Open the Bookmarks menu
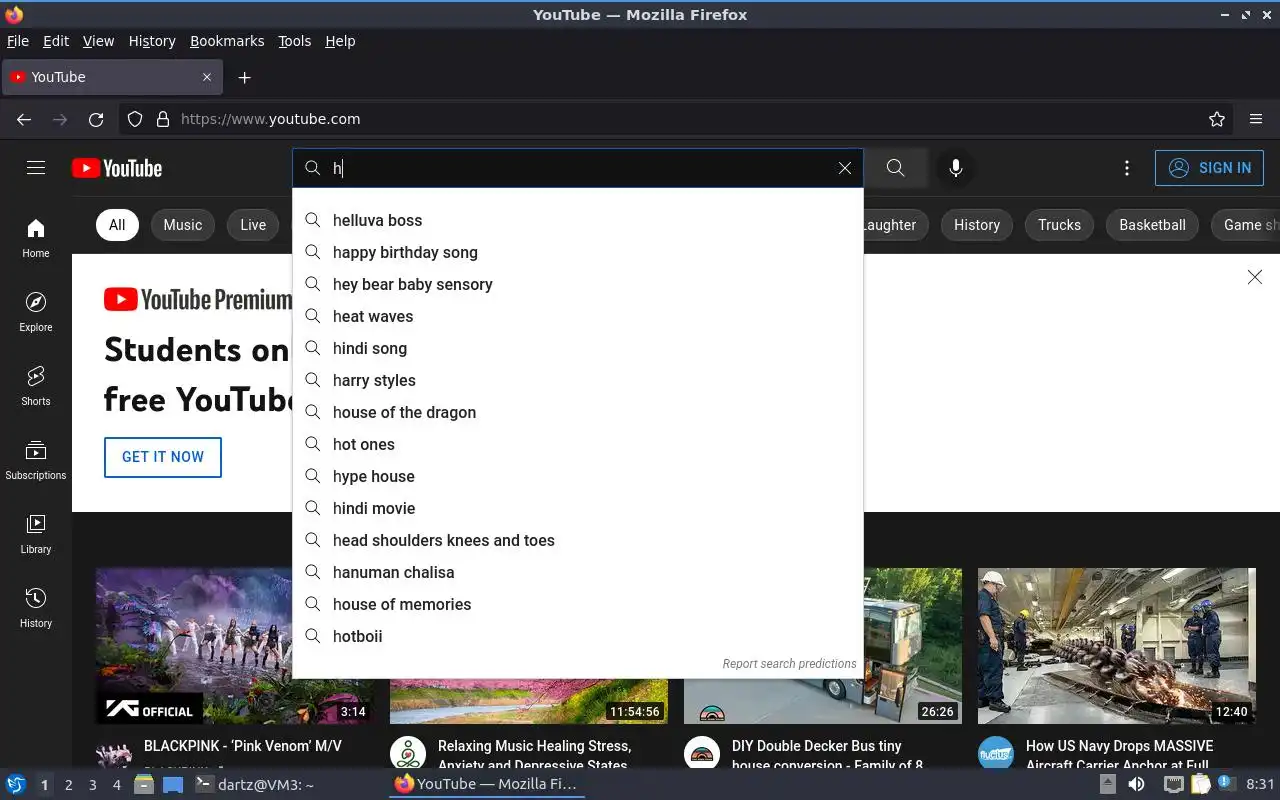Viewport: 1280px width, 800px height. click(227, 41)
